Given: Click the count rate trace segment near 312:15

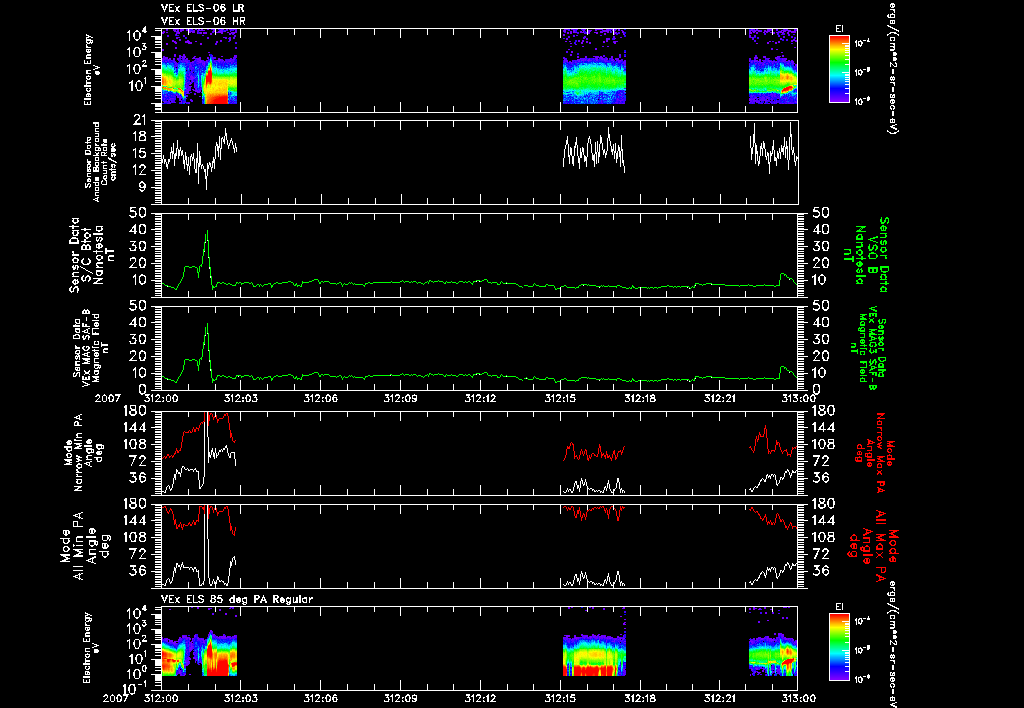Looking at the screenshot, I should coord(594,150).
